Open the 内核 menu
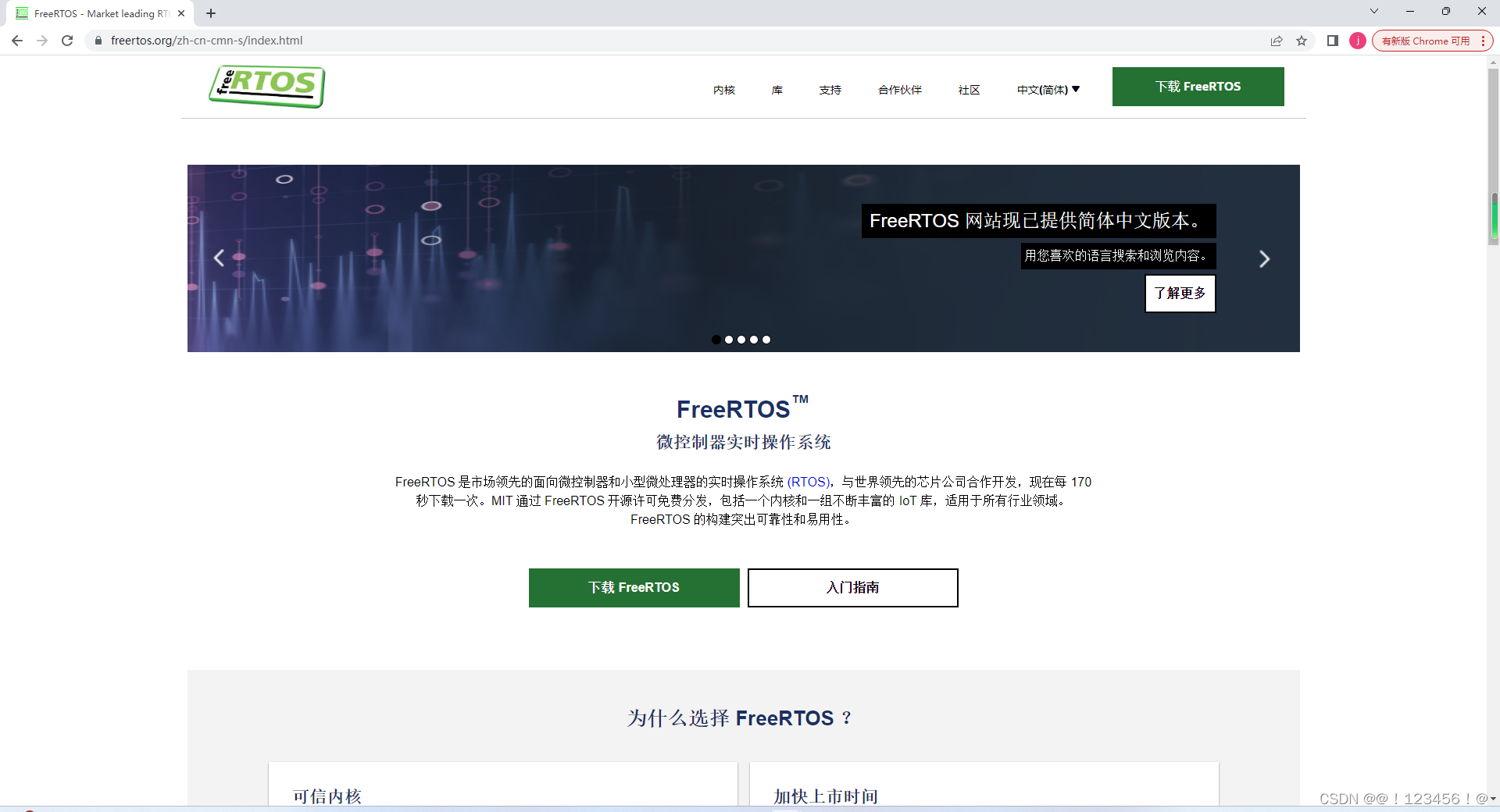This screenshot has width=1500, height=812. (724, 90)
